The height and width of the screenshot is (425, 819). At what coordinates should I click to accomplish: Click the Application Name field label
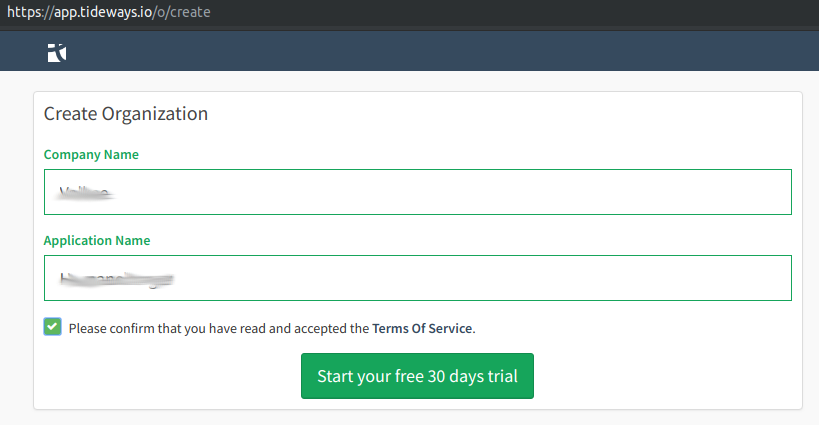coord(97,241)
